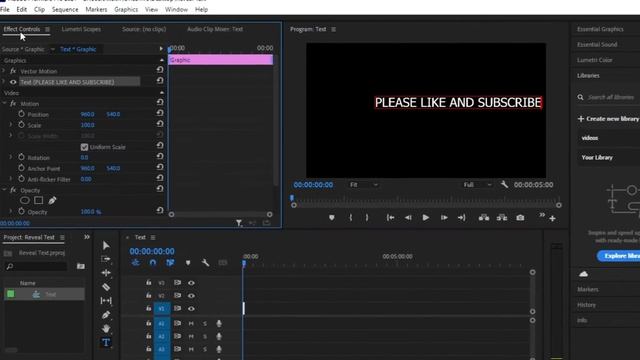Click Create new library
This screenshot has height=360, width=640.
(608, 119)
